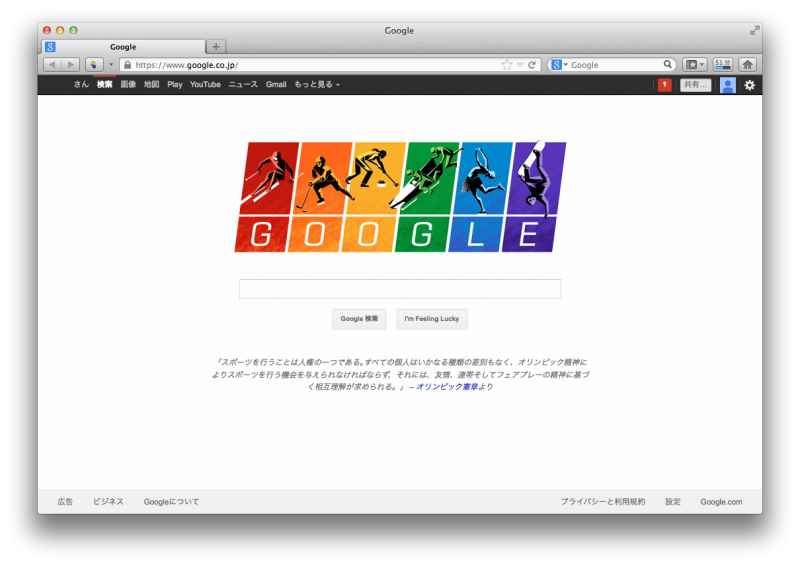
Task: Select 検索 in the Google bar
Action: click(105, 84)
